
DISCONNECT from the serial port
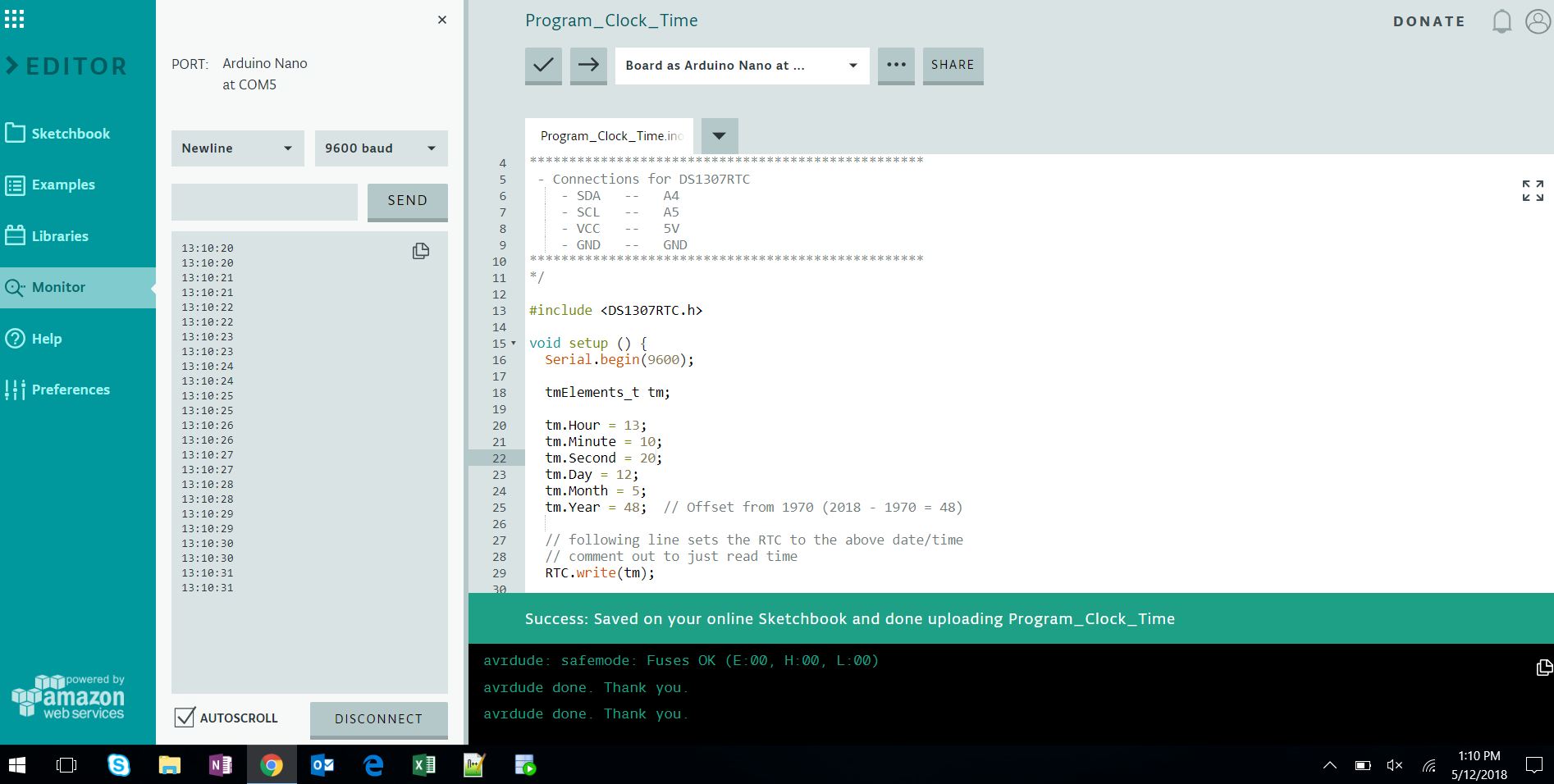point(378,719)
